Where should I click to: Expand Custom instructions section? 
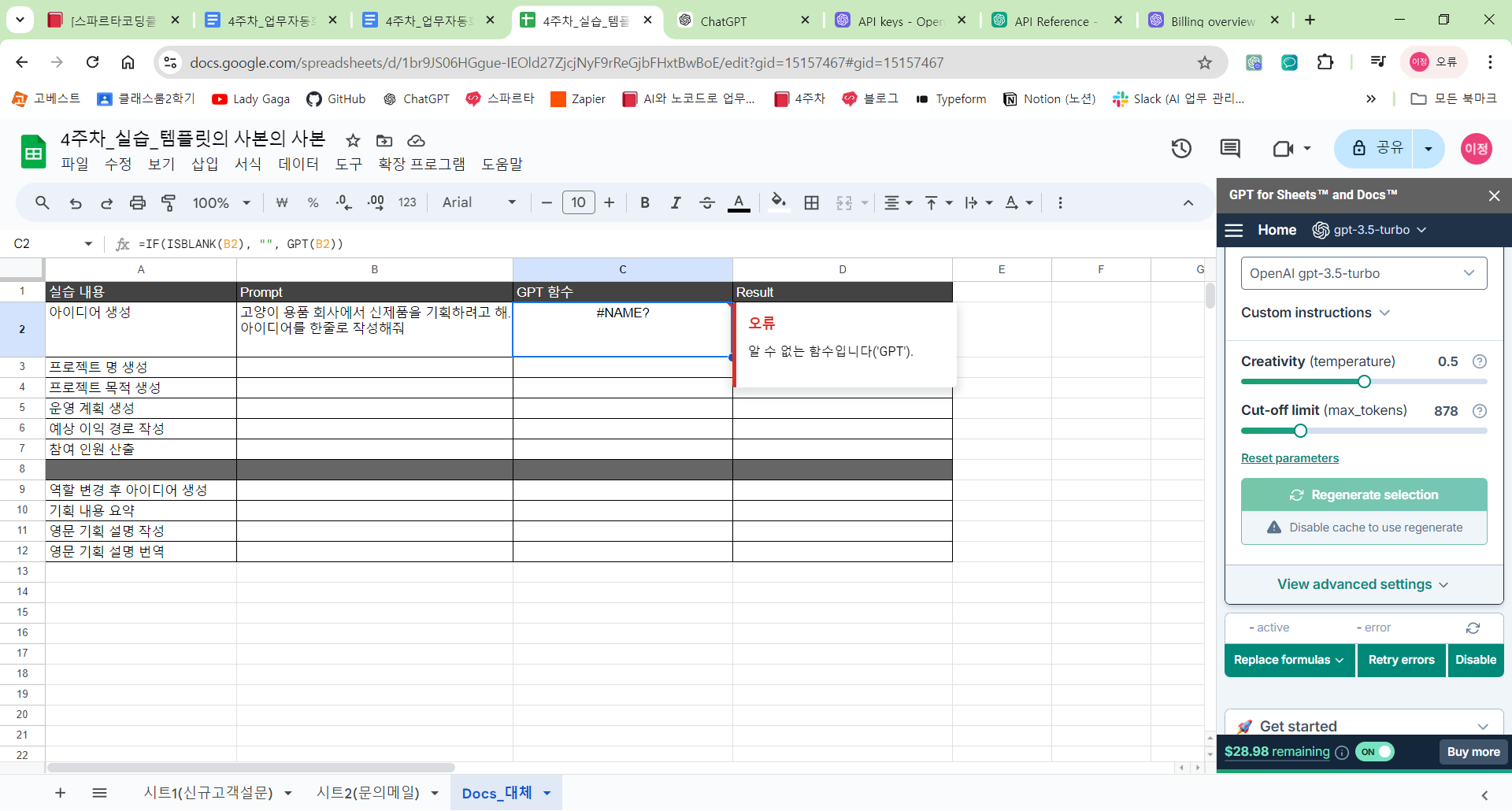[x=1315, y=313]
